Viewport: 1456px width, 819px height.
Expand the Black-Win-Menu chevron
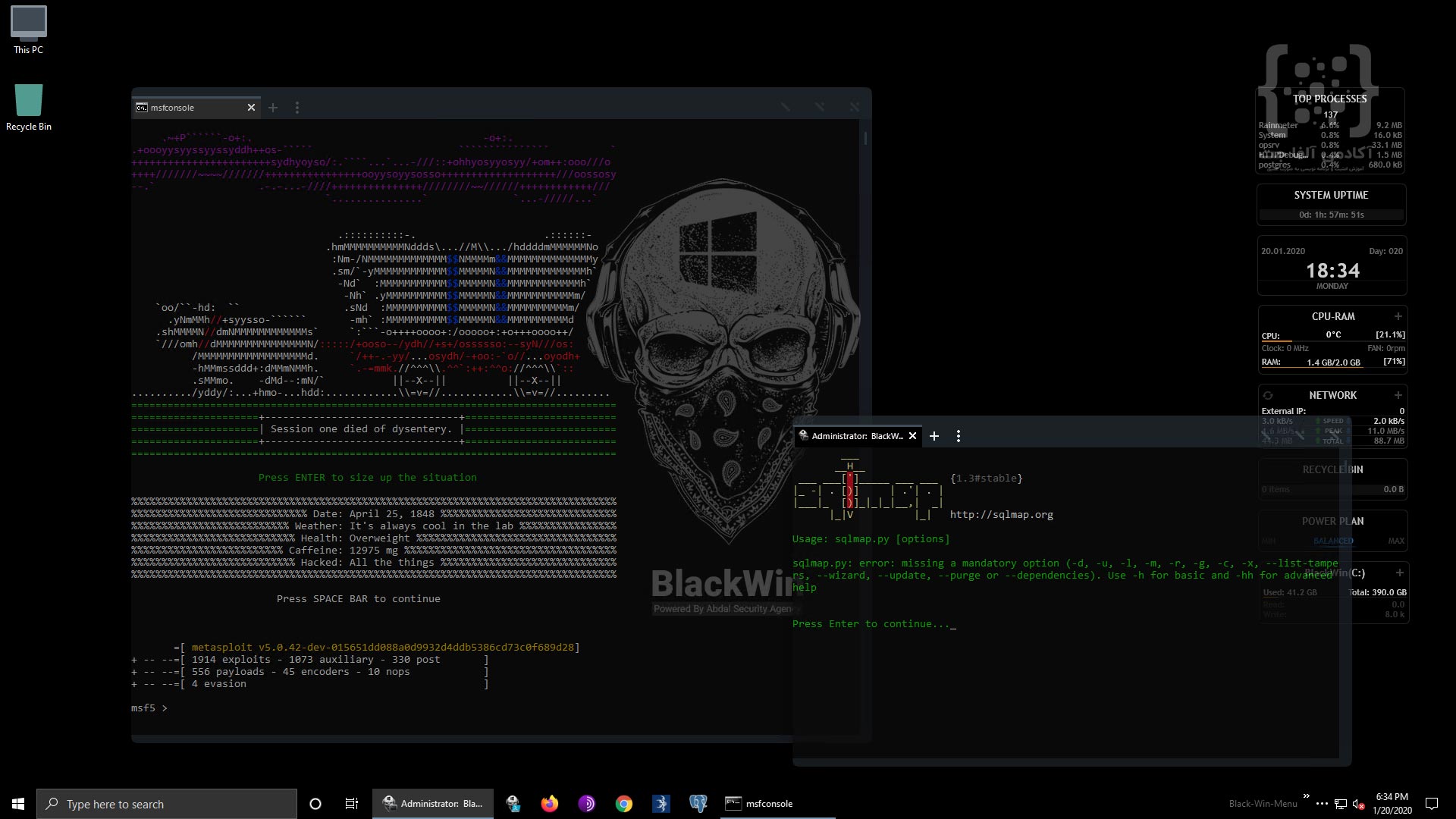1306,796
